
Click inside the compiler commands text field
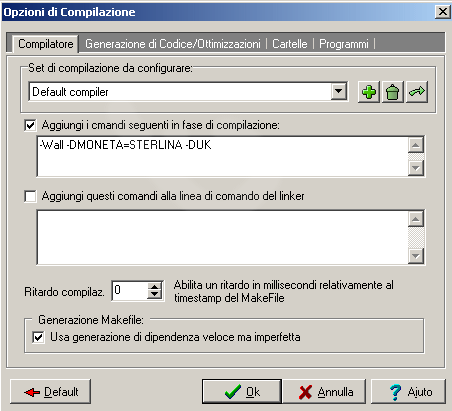pyautogui.click(x=222, y=156)
